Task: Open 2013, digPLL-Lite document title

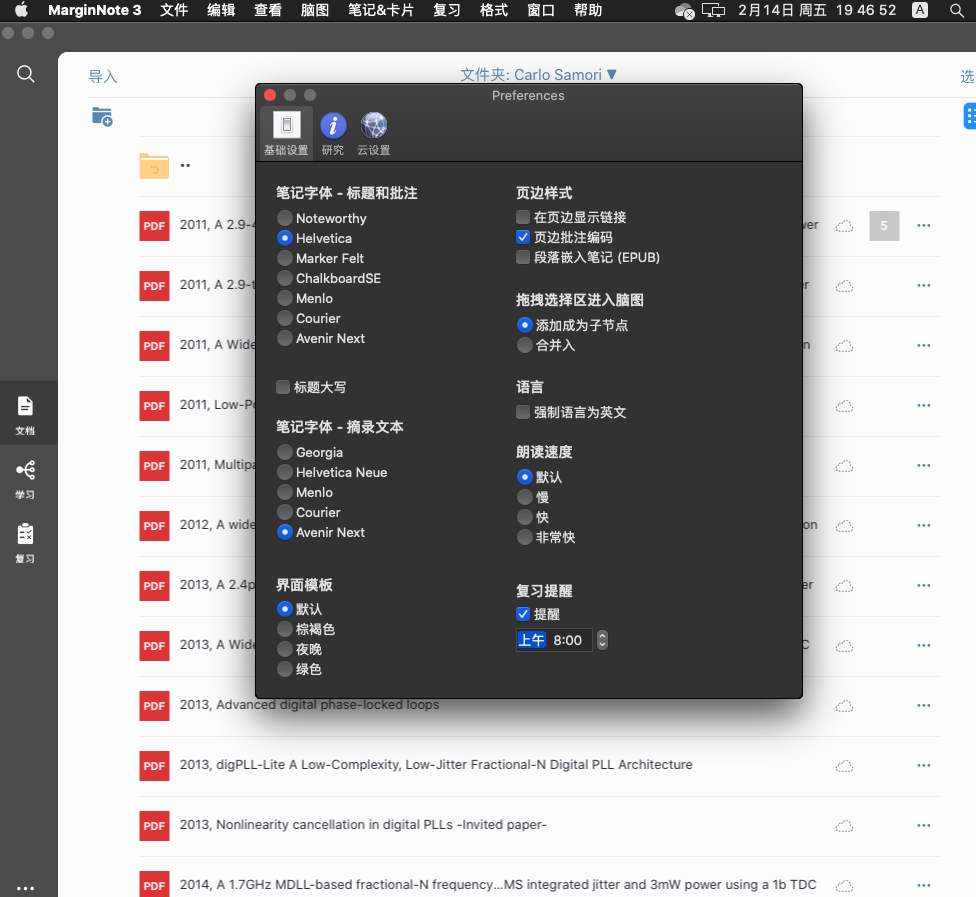Action: point(436,764)
